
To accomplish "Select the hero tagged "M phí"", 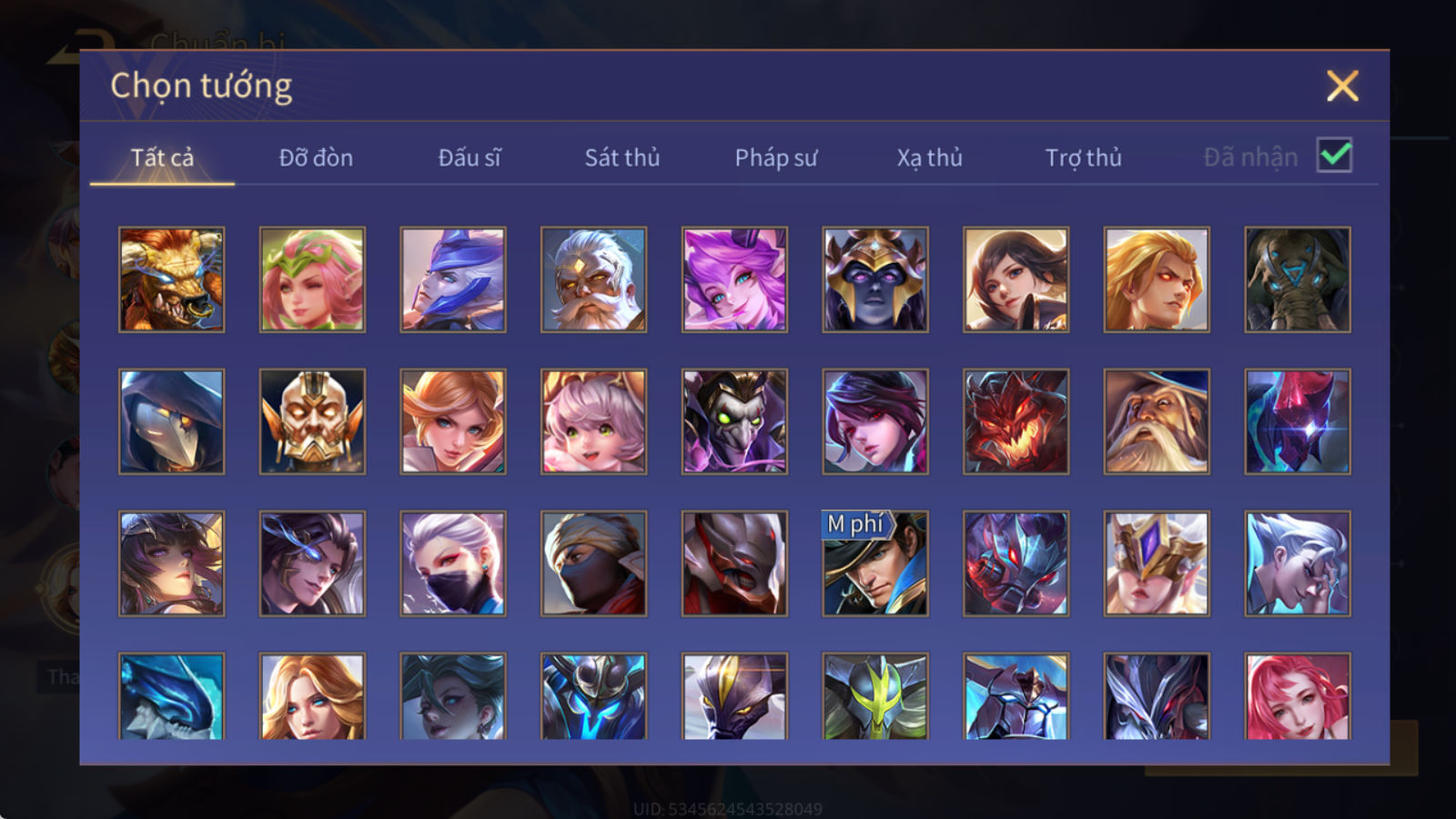I will 875,563.
